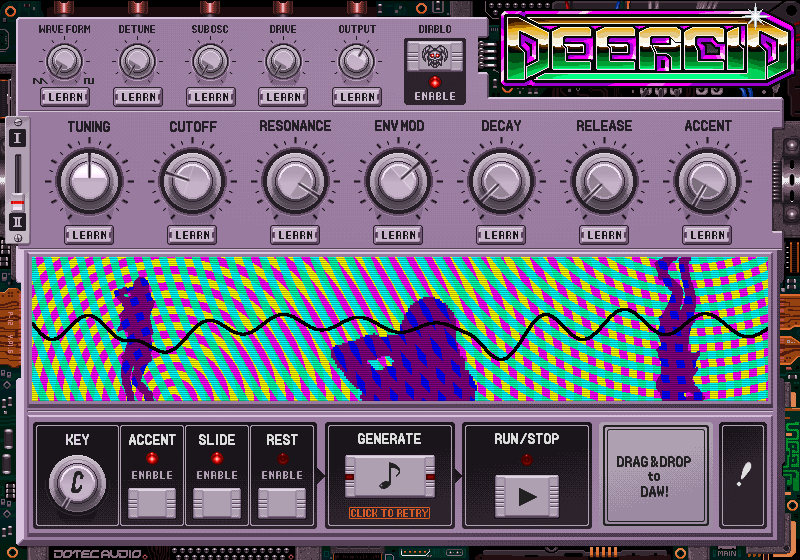The image size is (800, 560).
Task: Click the Drag & Drop to DAW pad
Action: (x=654, y=476)
